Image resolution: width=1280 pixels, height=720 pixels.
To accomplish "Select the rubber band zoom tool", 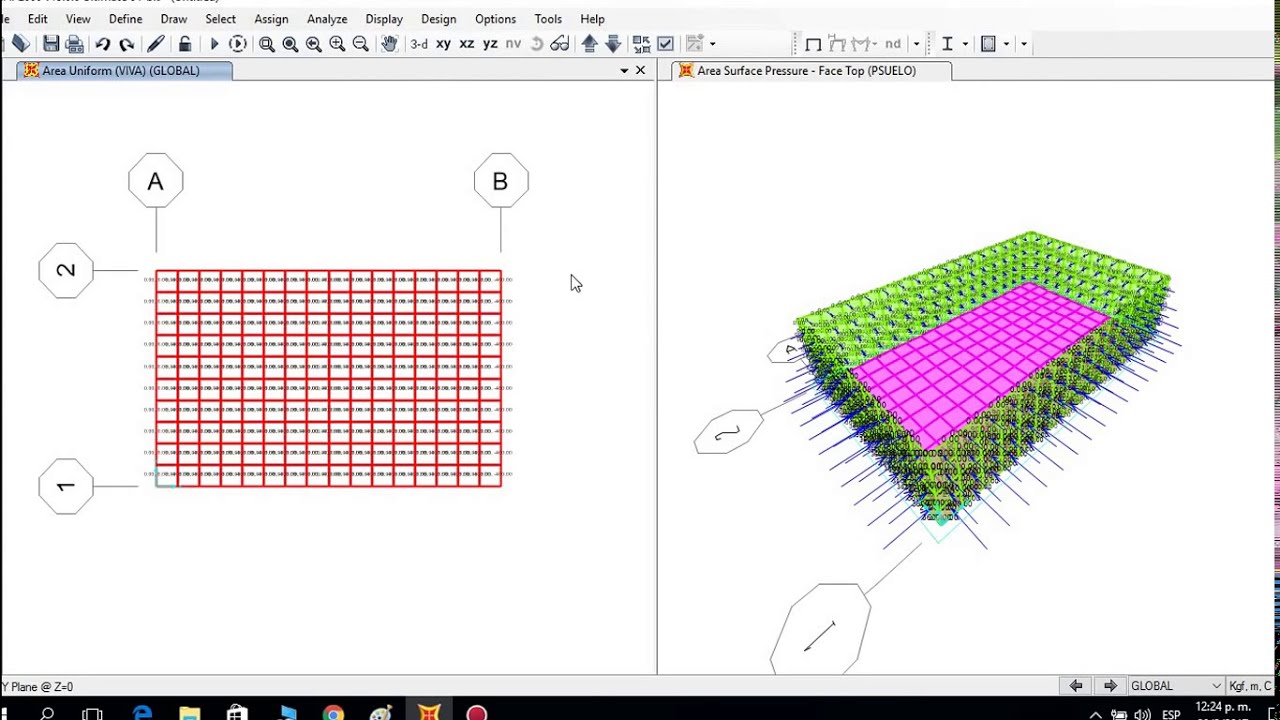I will coord(267,44).
